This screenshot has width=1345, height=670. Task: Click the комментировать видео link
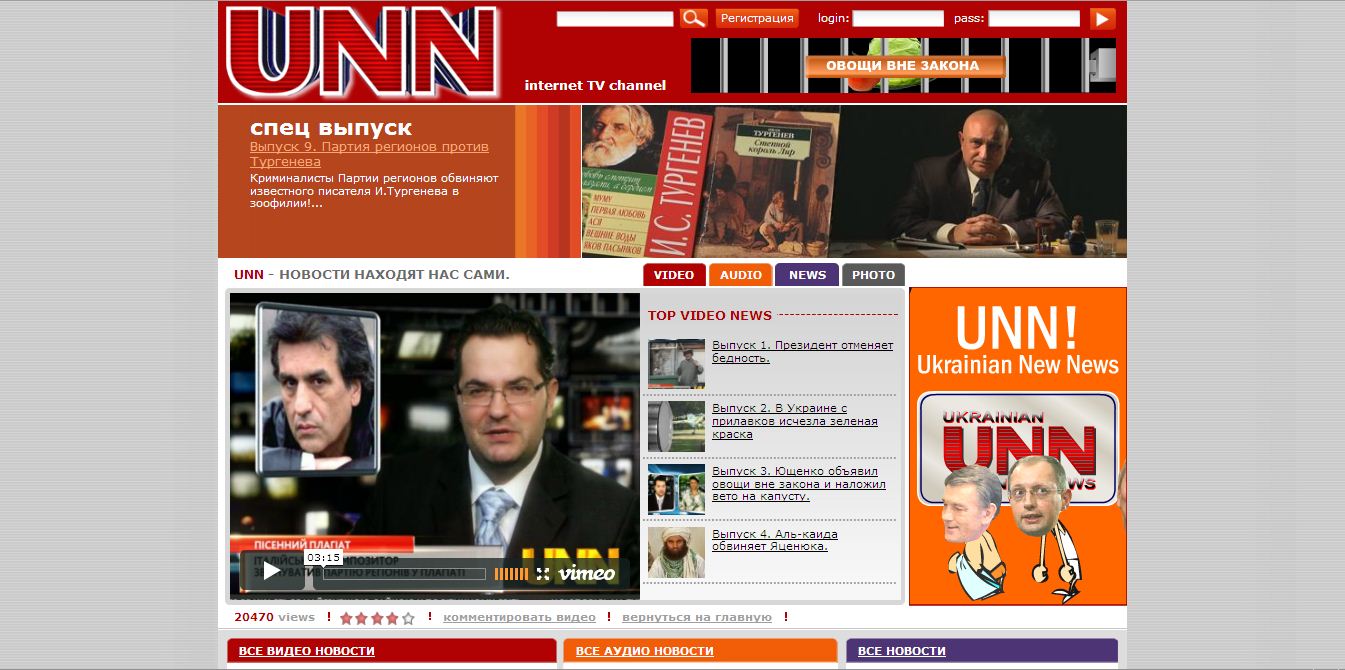pyautogui.click(x=519, y=618)
